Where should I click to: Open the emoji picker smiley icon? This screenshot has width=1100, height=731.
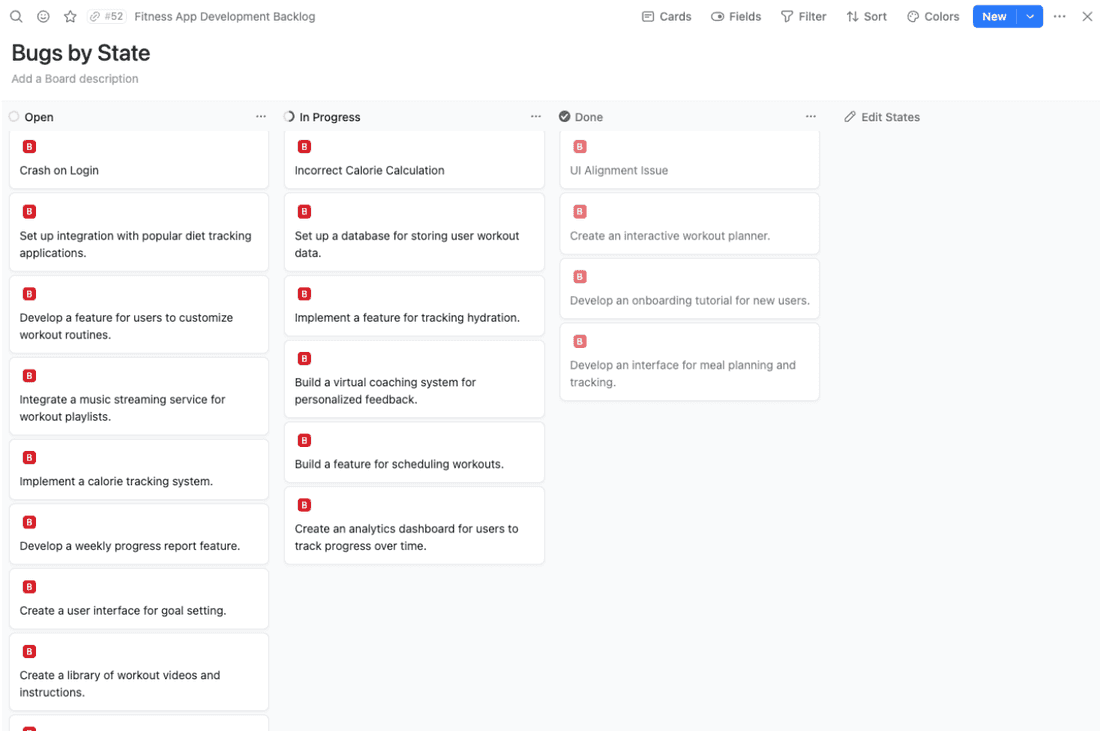[43, 16]
